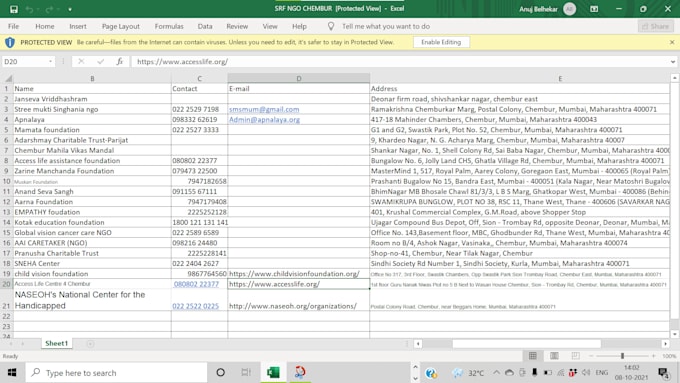Viewport: 680px width, 383px height.
Task: Click the horizontal scrollbar left arrow
Action: coord(418,344)
